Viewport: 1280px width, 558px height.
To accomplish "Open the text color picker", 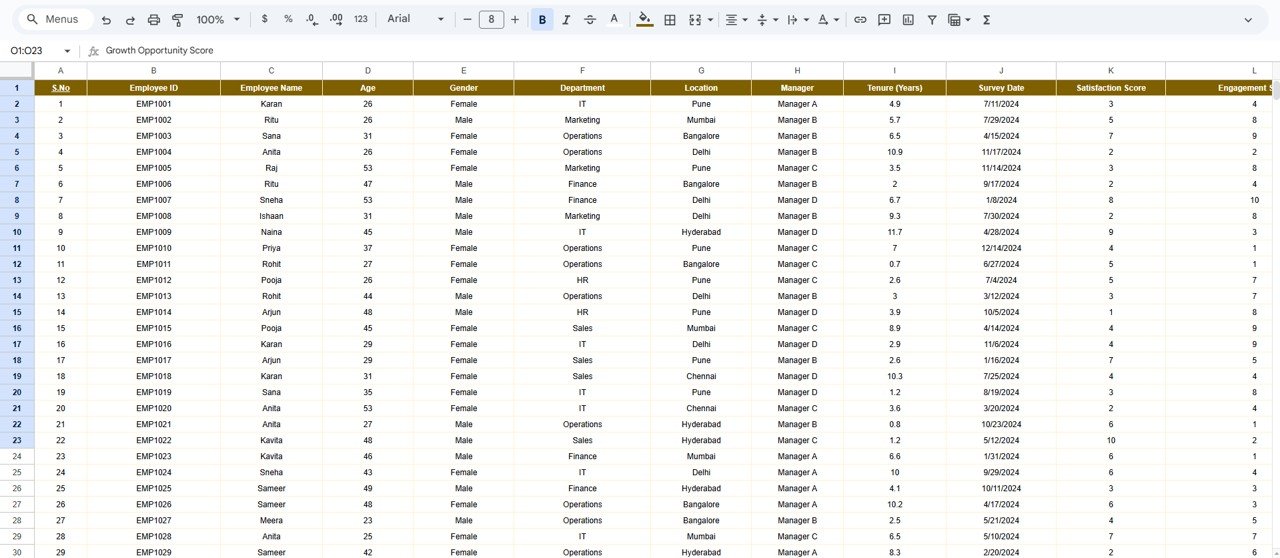I will click(x=614, y=19).
